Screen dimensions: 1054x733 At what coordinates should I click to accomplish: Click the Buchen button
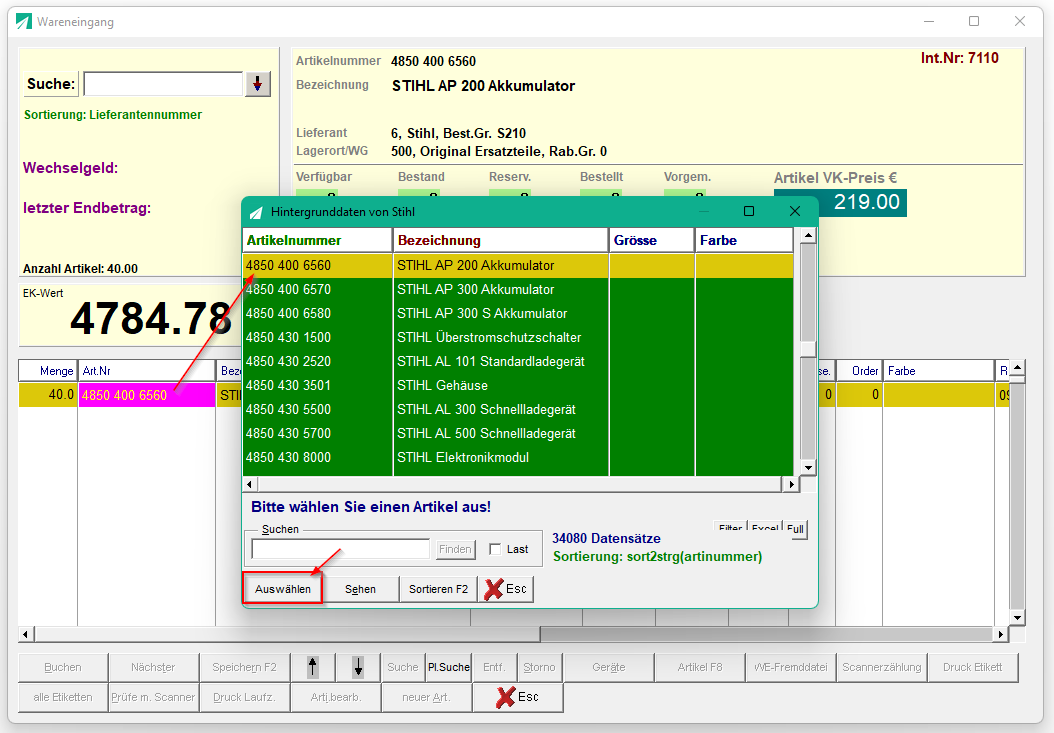pyautogui.click(x=63, y=667)
